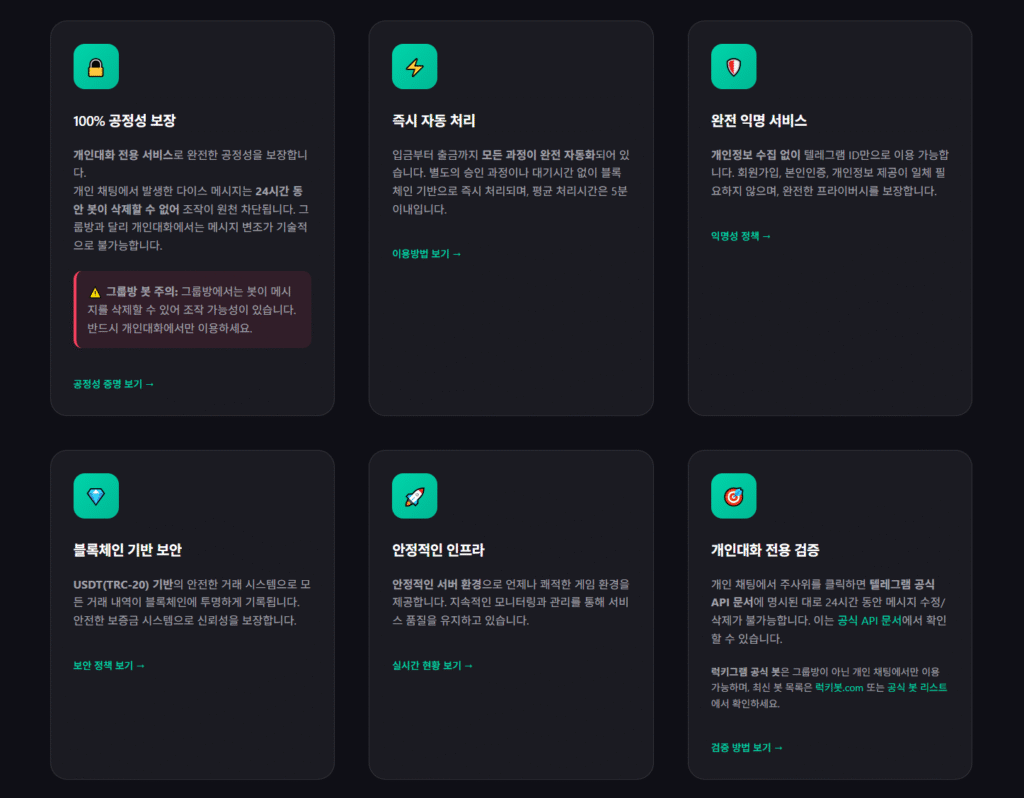
Task: Click the 블록체인 기반 보안 heading
Action: tap(127, 550)
